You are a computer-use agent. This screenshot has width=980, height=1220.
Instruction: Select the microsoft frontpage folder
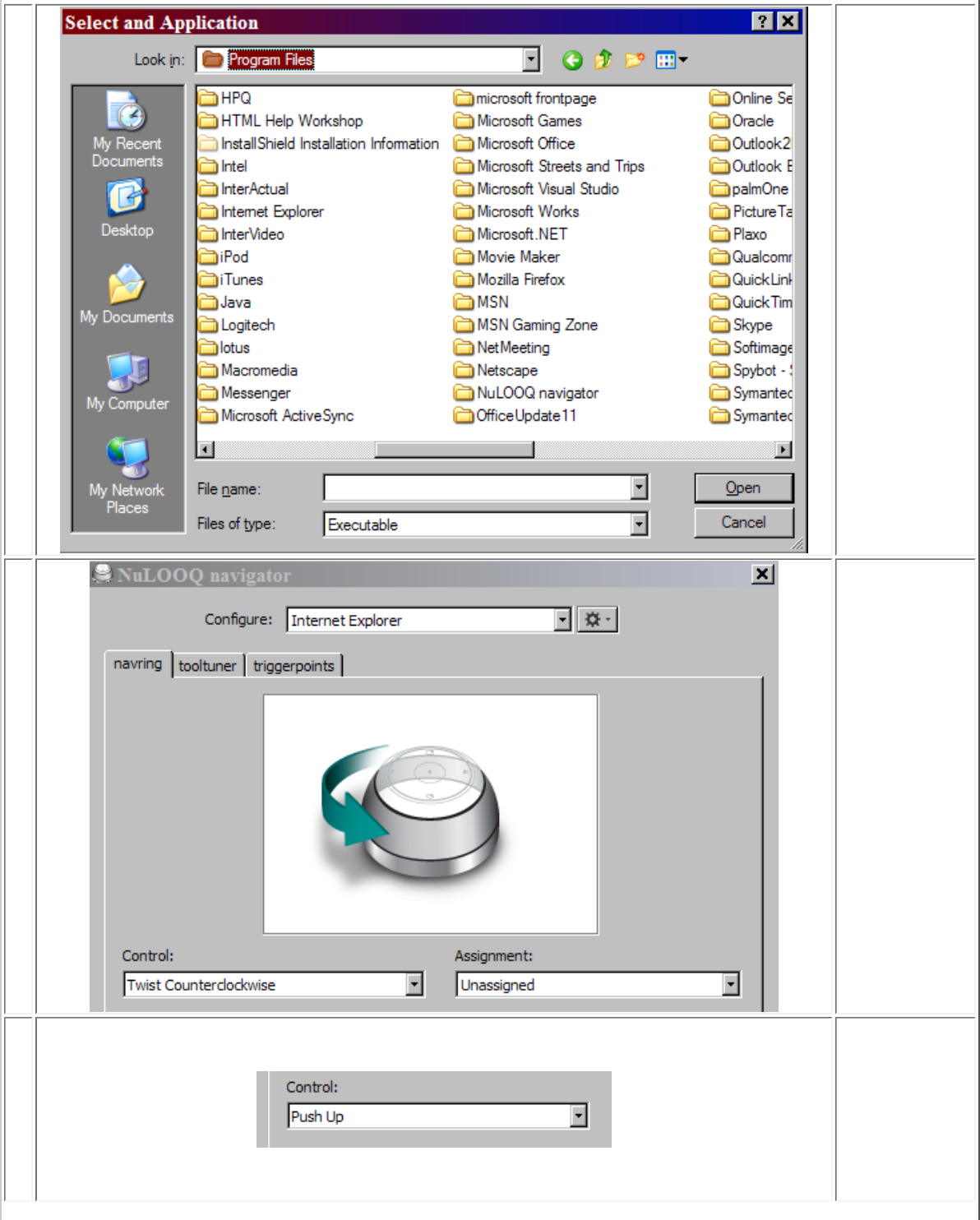click(x=525, y=98)
